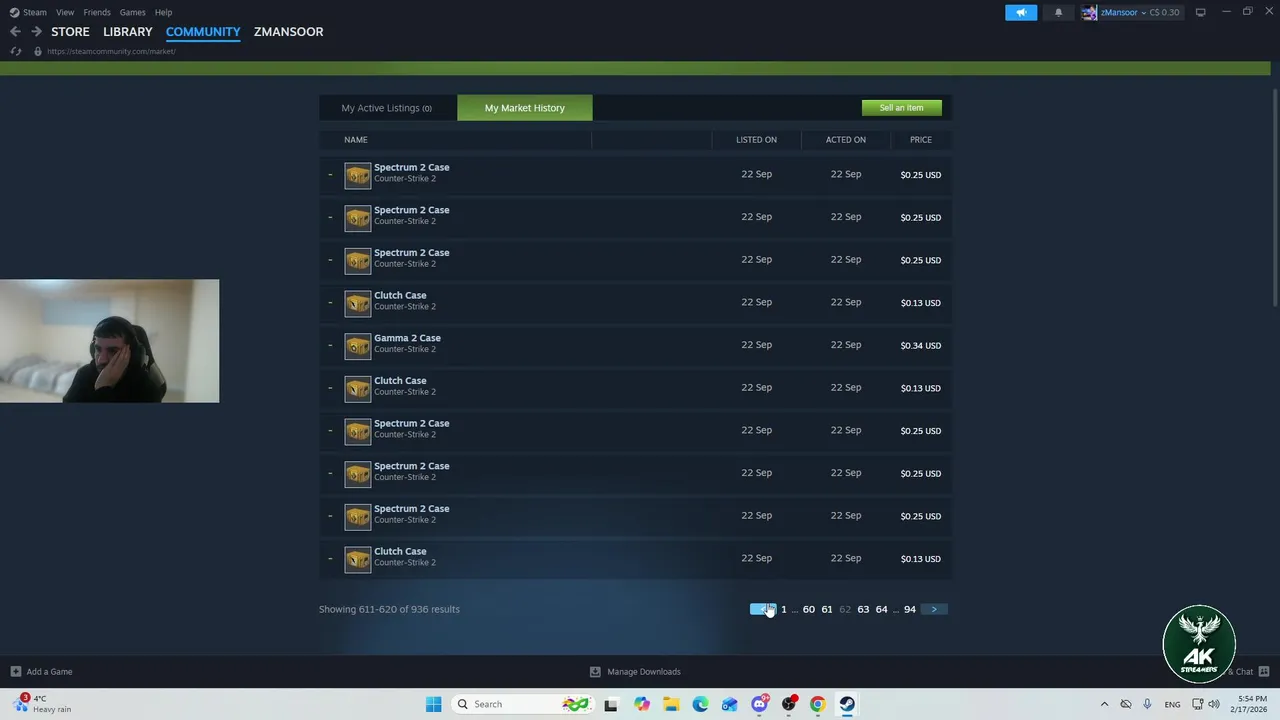Jump to page 1 of market history
The width and height of the screenshot is (1280, 720).
click(x=784, y=609)
